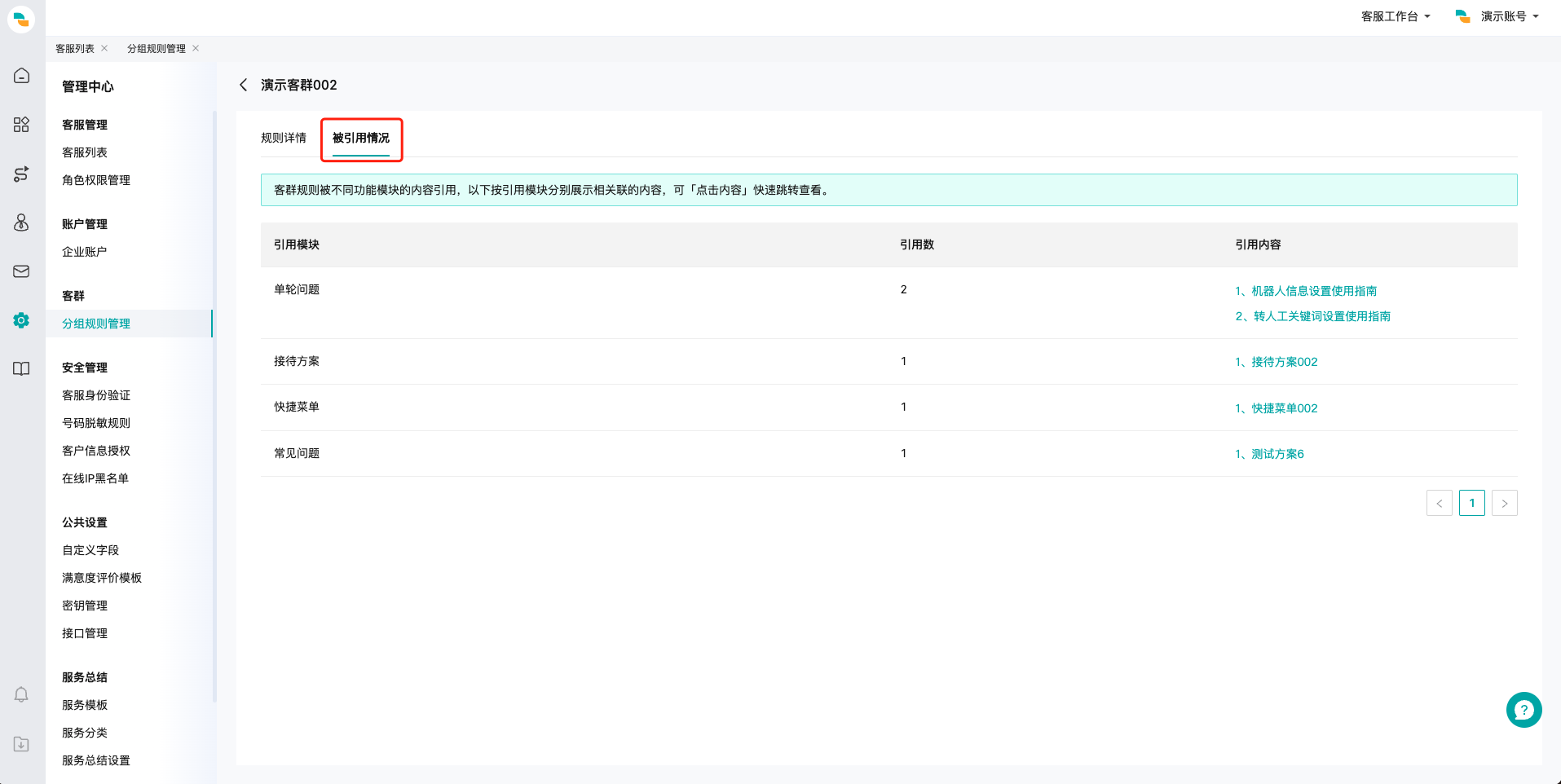Image resolution: width=1561 pixels, height=784 pixels.
Task: Open 分组规则管理 in the side menu
Action: 96,324
